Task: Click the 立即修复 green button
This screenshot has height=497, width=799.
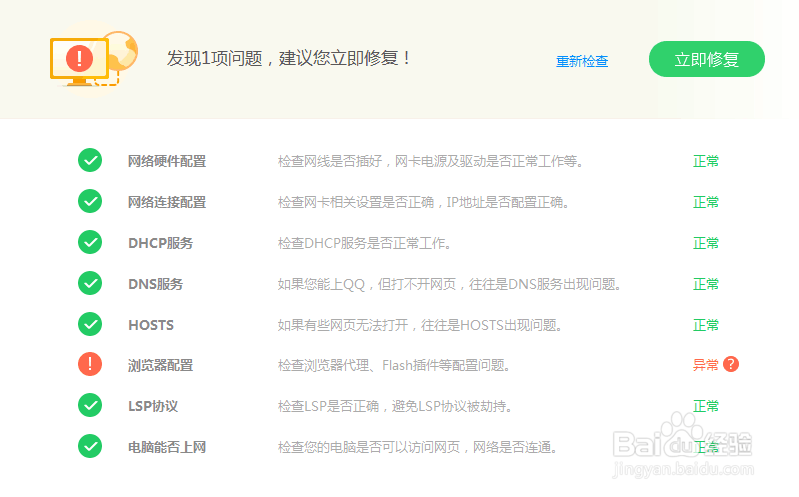Action: pos(706,59)
